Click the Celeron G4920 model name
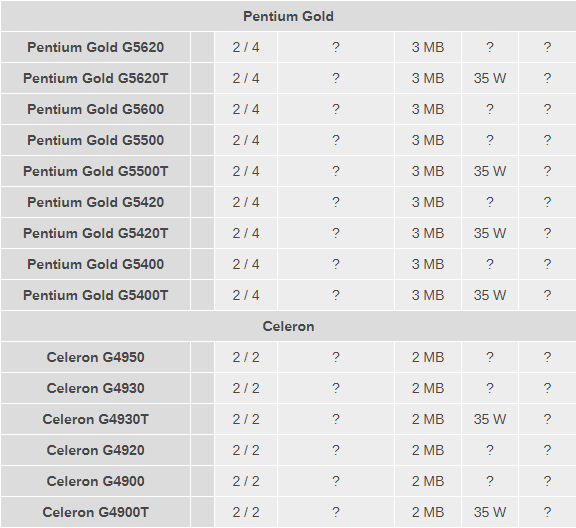 [x=96, y=450]
